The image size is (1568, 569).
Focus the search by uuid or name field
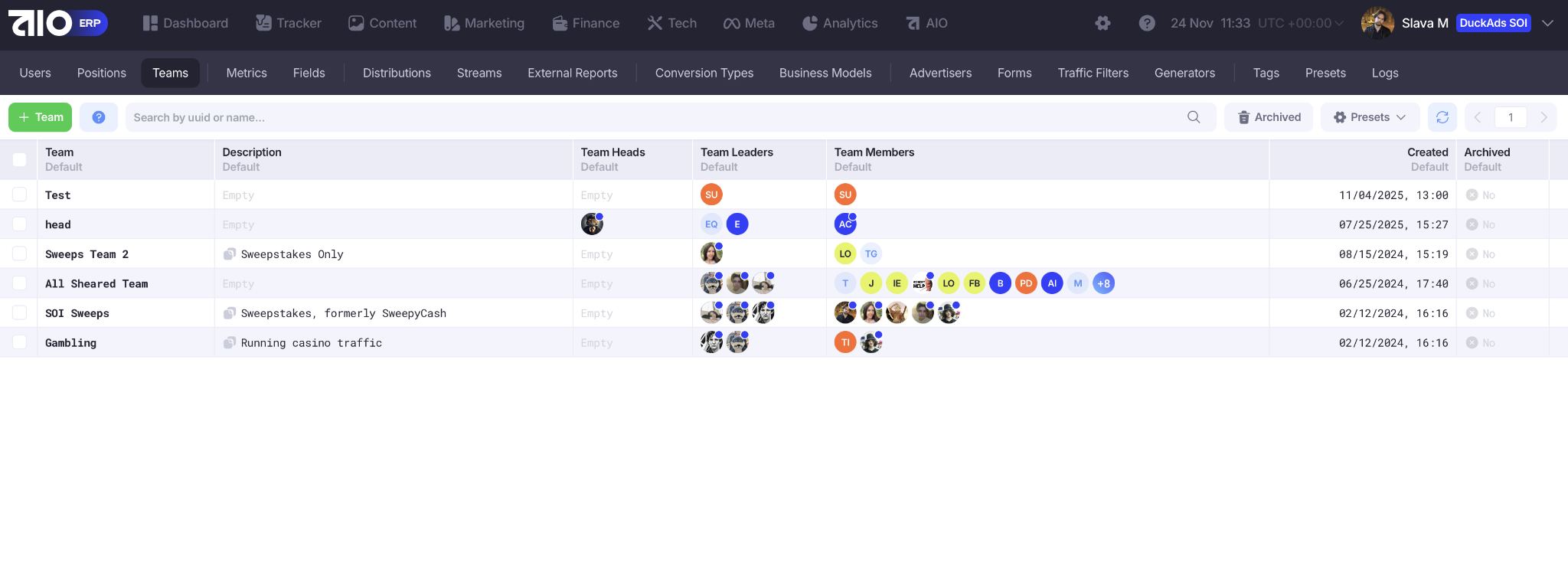click(651, 117)
